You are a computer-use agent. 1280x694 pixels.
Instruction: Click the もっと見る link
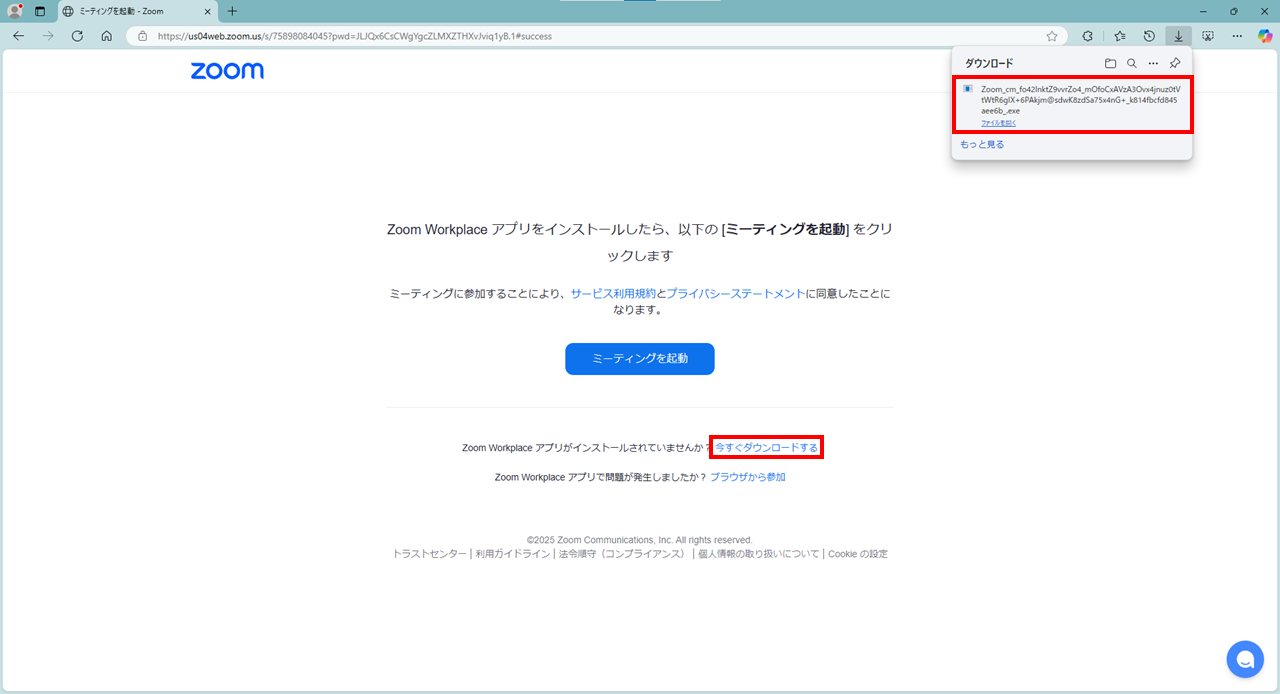tap(982, 144)
